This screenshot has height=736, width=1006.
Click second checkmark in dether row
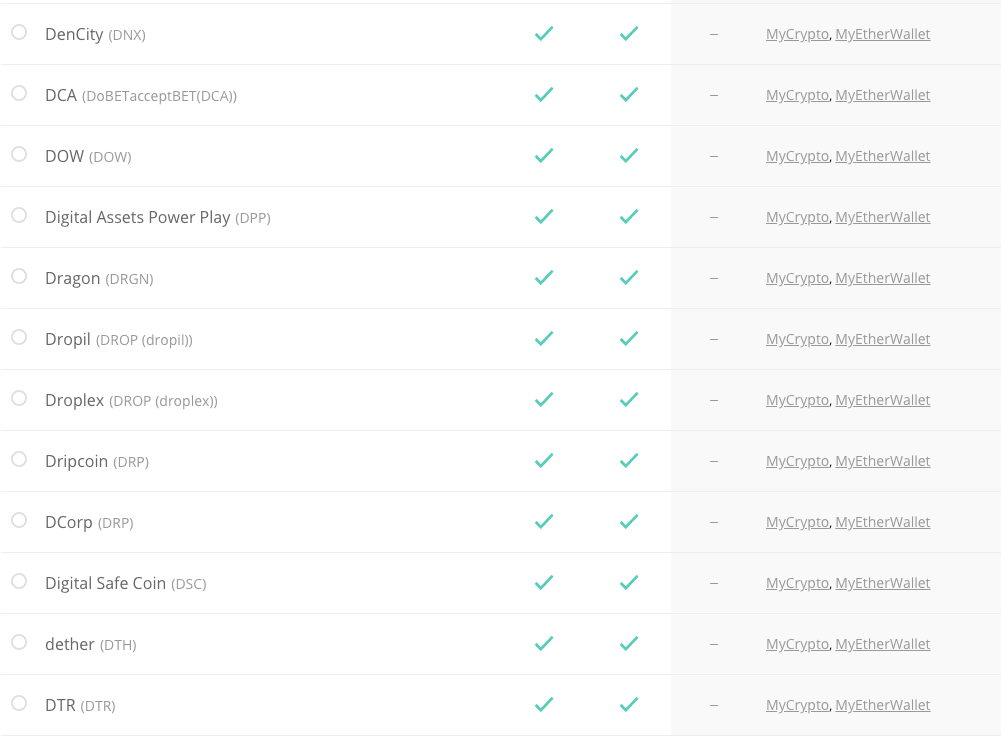629,644
